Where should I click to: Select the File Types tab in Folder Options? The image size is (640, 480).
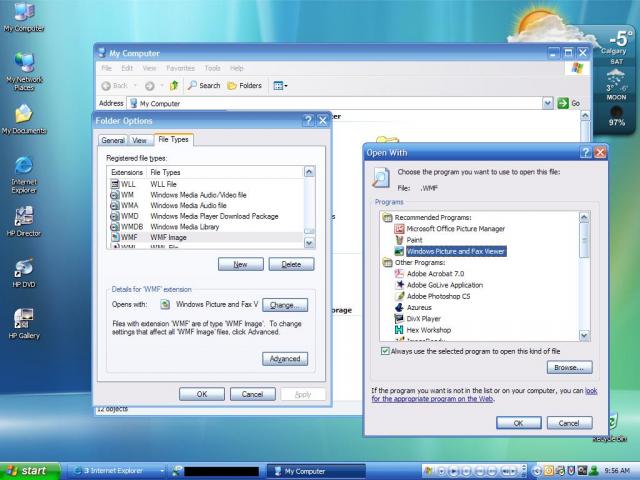coord(173,139)
